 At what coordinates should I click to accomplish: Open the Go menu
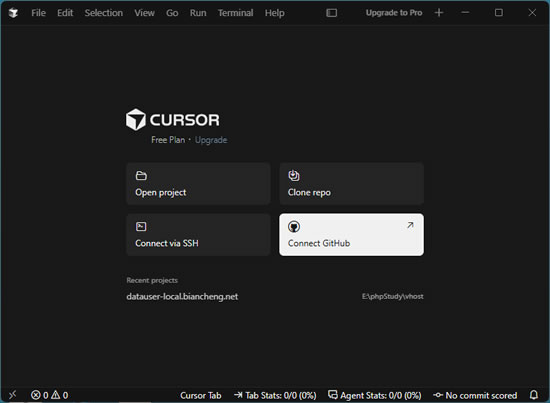point(172,13)
